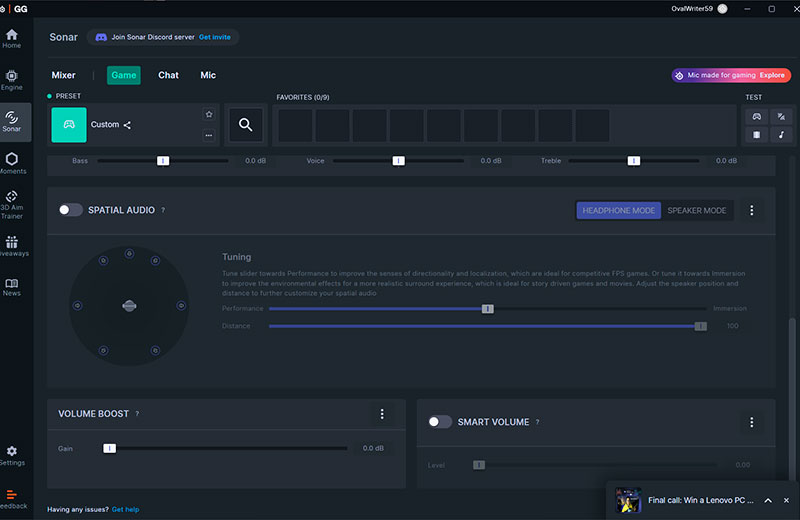Viewport: 800px width, 520px height.
Task: Open Volume Boost three-dot options menu
Action: point(382,414)
